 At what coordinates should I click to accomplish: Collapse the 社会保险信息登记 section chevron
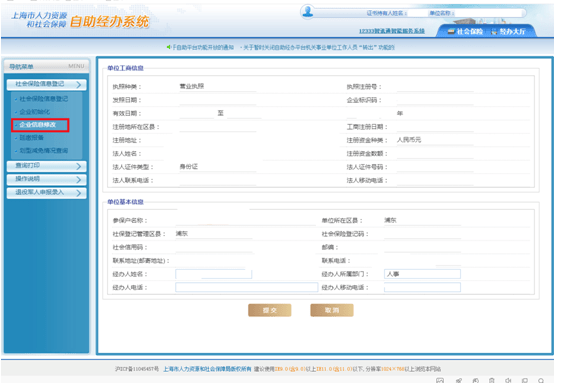79,84
